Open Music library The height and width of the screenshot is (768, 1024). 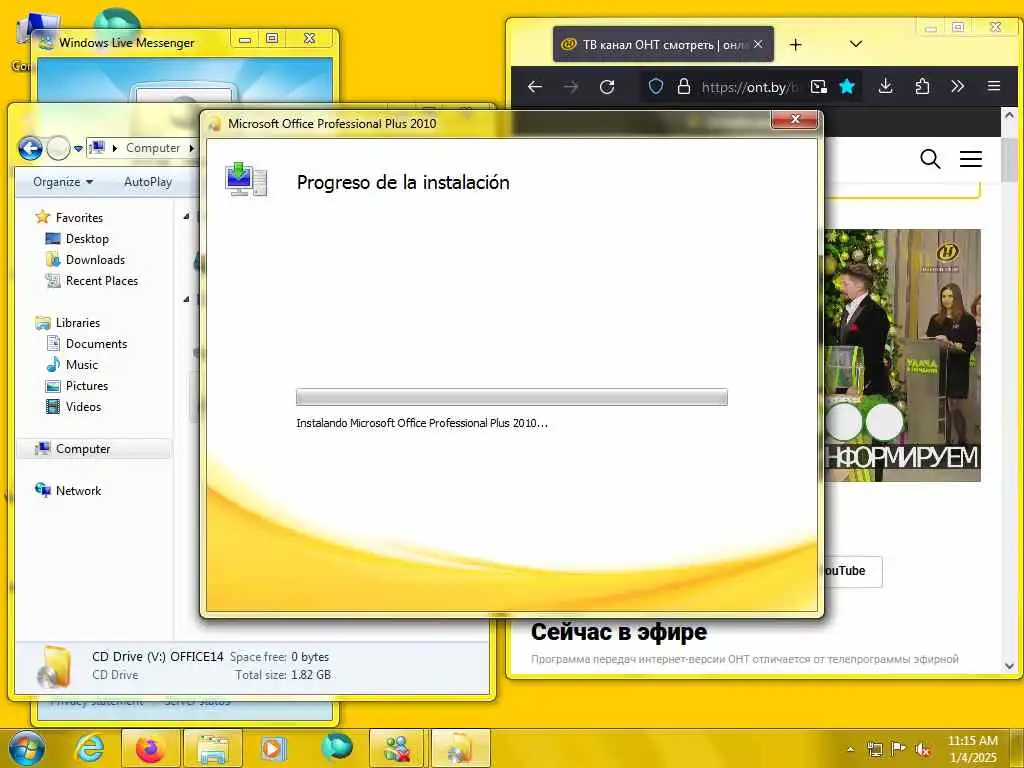[82, 364]
